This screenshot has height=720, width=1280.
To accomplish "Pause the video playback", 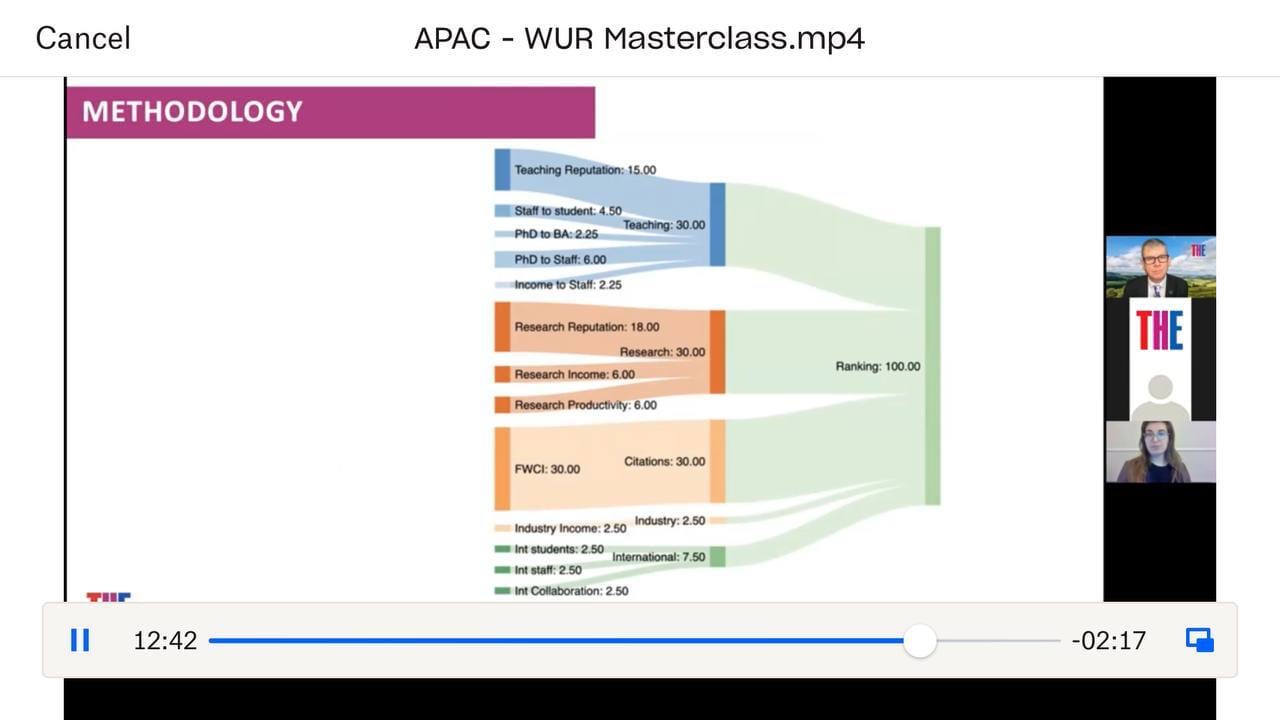I will pyautogui.click(x=80, y=640).
